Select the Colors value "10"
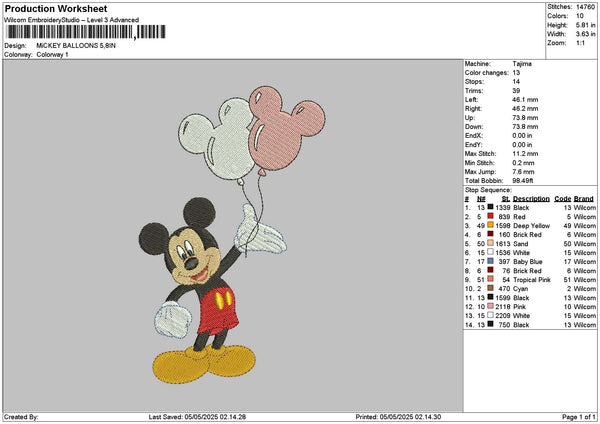This screenshot has height=424, width=600. coord(580,16)
